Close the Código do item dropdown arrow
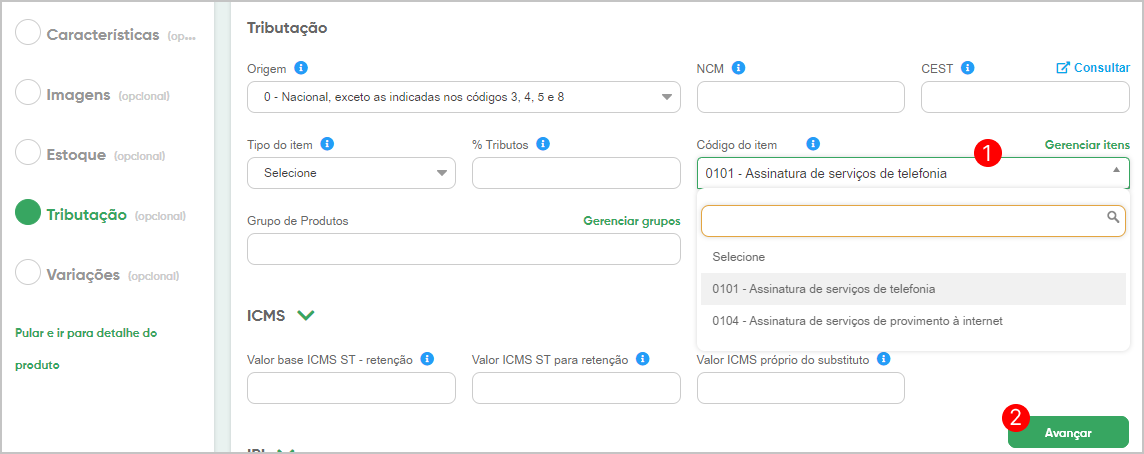Image resolution: width=1144 pixels, height=454 pixels. pyautogui.click(x=1116, y=170)
